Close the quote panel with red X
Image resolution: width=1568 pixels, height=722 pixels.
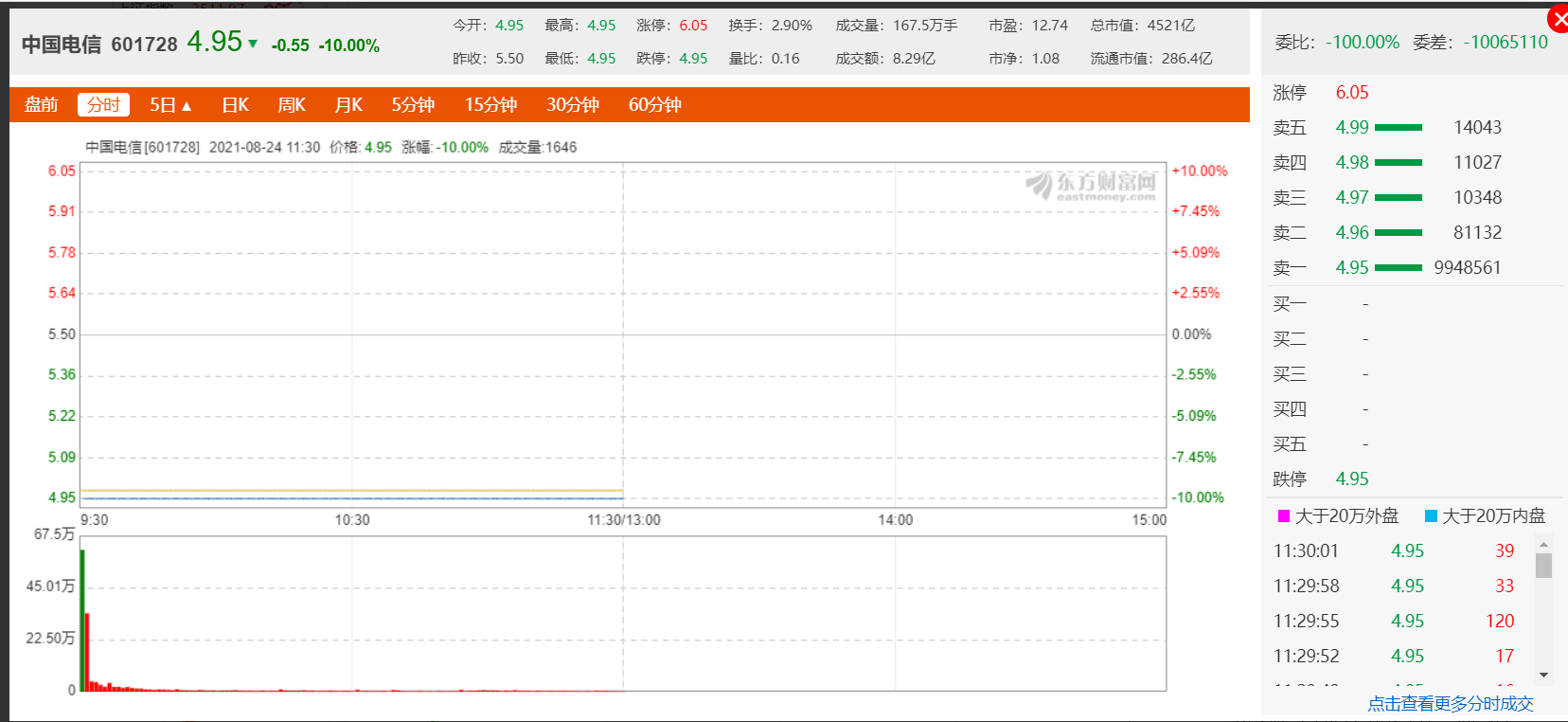[1558, 19]
